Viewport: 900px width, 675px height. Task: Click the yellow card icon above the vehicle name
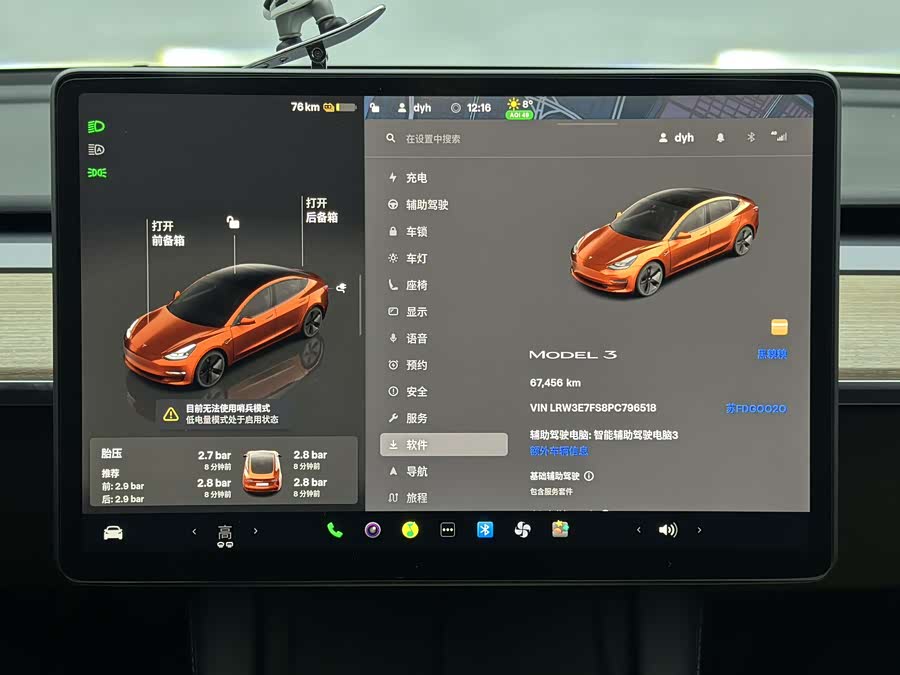[779, 327]
